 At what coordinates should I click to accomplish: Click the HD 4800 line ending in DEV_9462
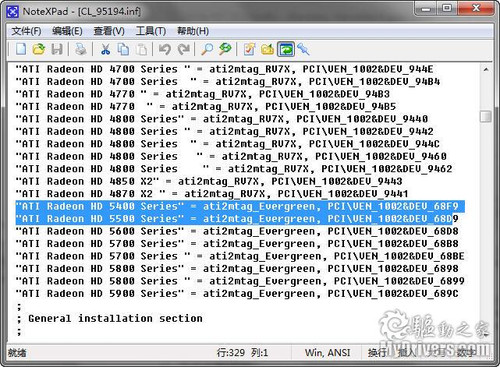point(234,169)
